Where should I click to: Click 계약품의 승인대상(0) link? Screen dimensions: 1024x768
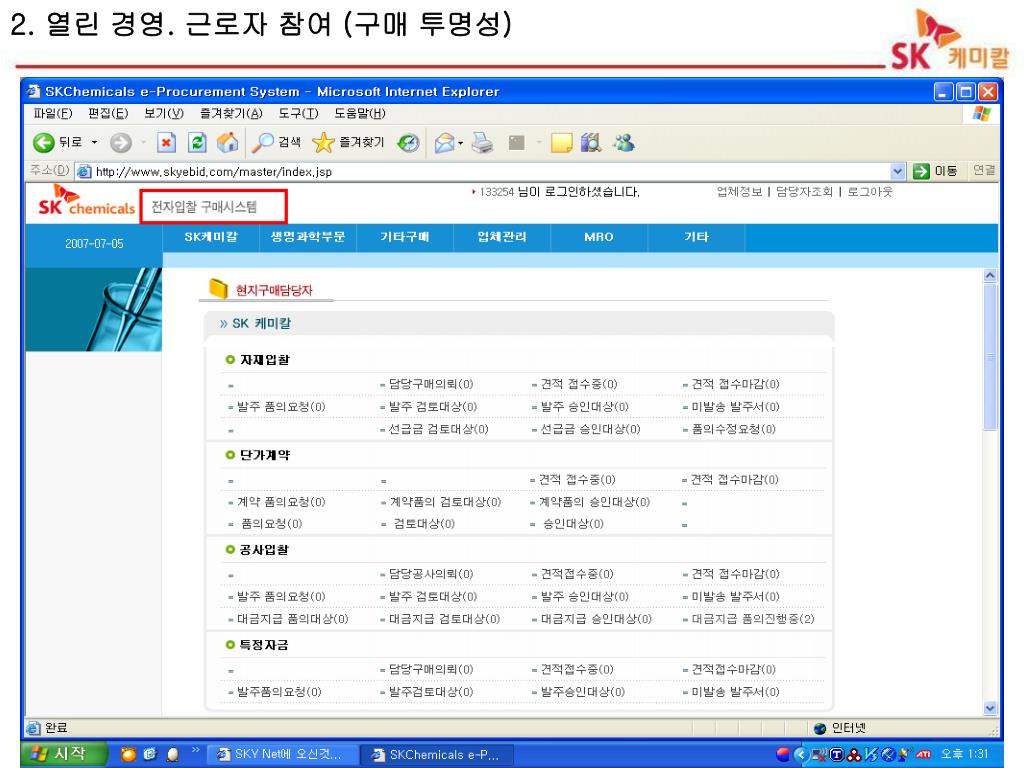(594, 502)
